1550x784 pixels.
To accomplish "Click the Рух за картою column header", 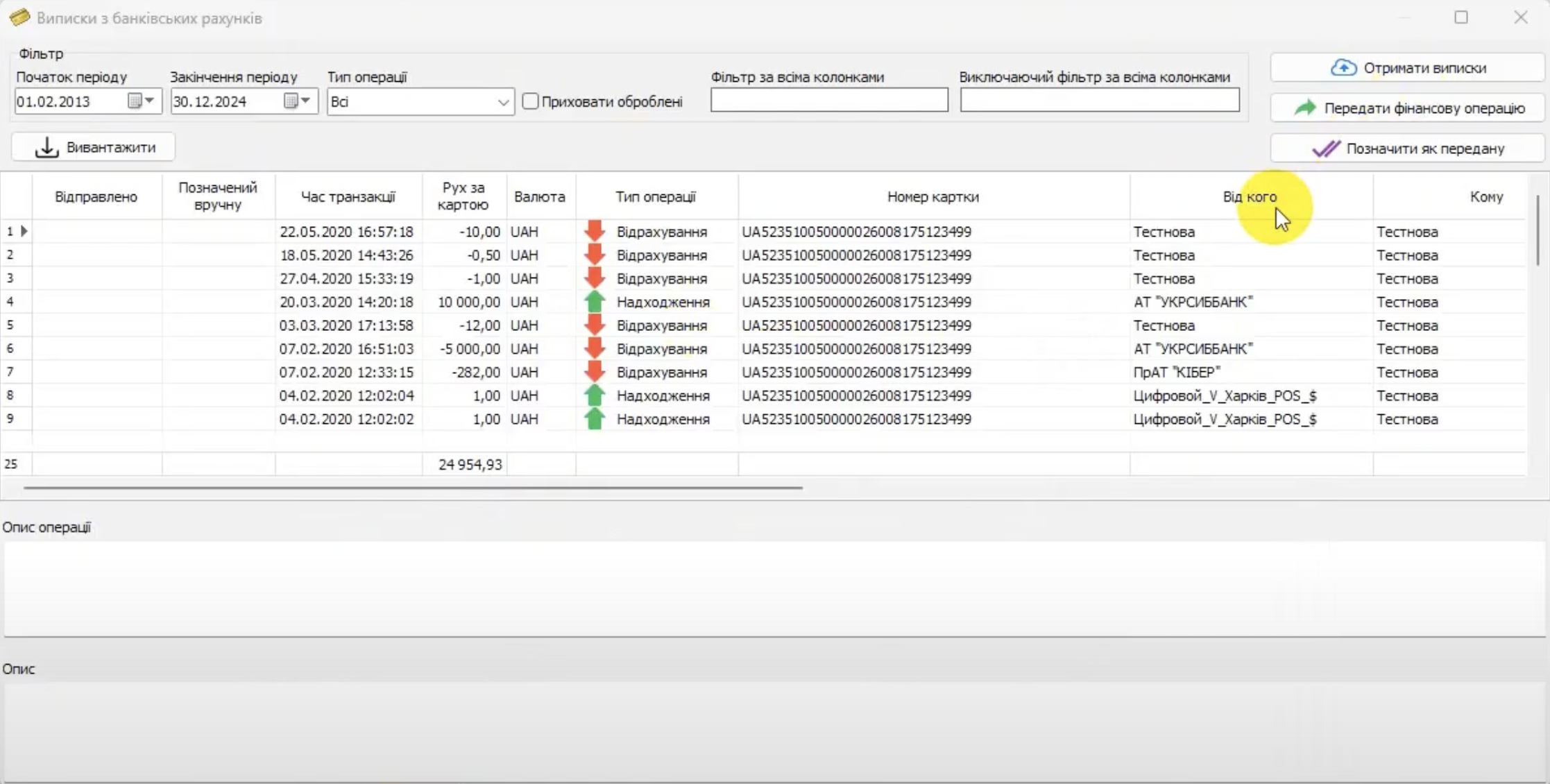I will (x=463, y=196).
